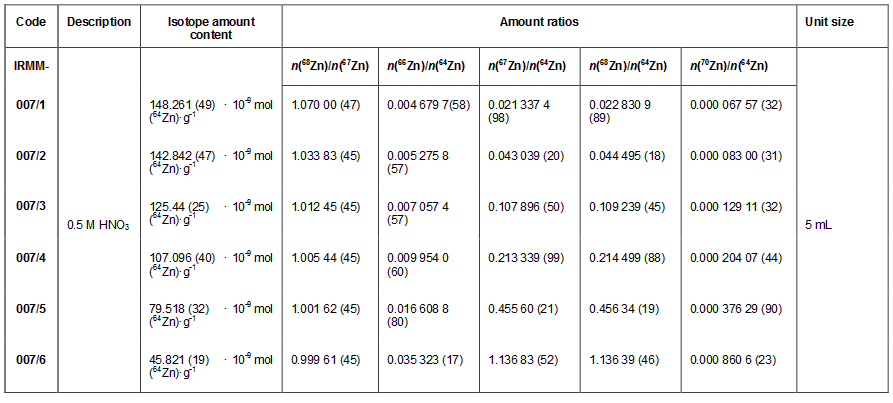
Task: Click the 007/5 row code
Action: click(x=24, y=309)
